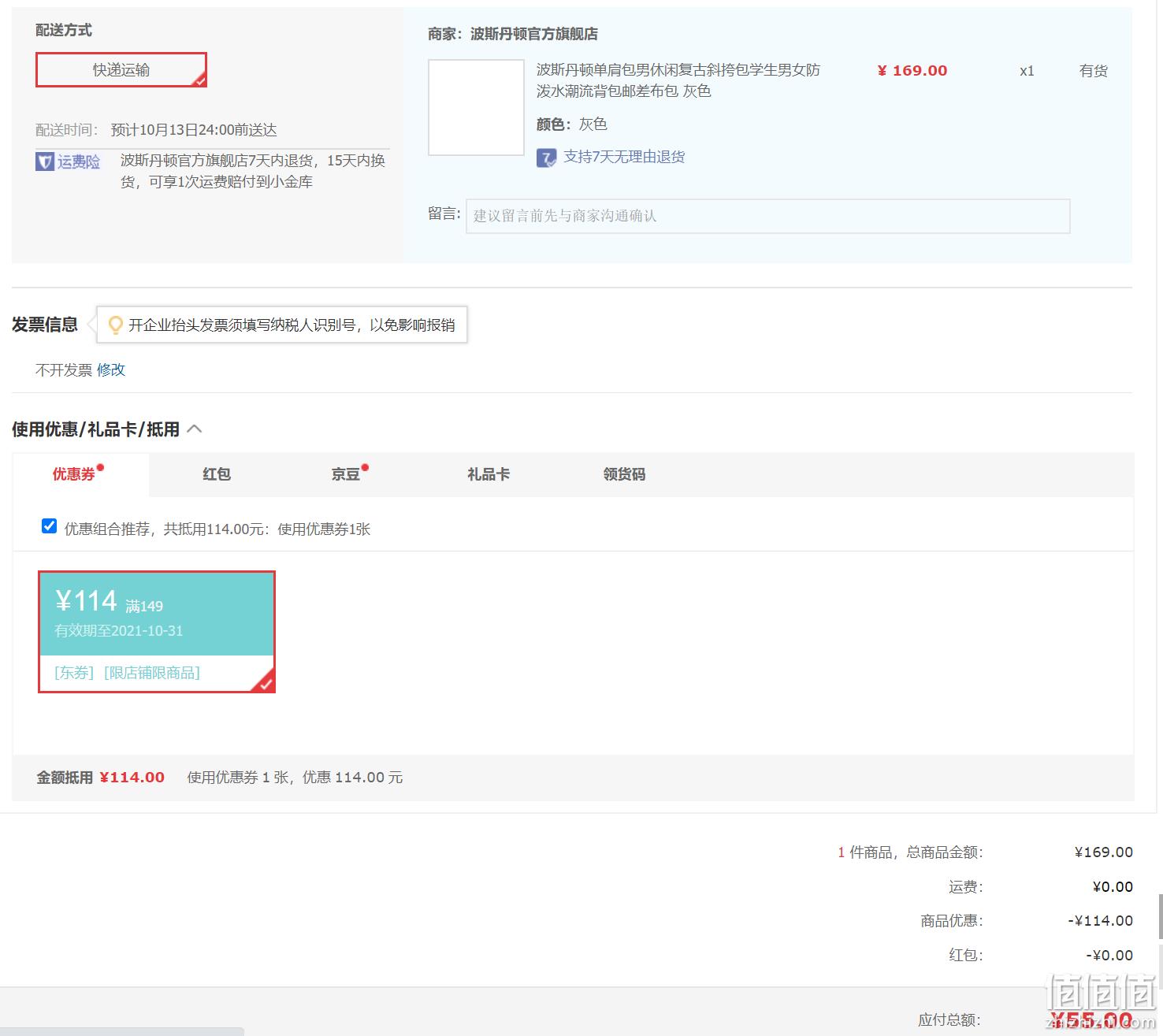Click the 7-day return badge icon
This screenshot has width=1163, height=1036.
click(x=547, y=158)
